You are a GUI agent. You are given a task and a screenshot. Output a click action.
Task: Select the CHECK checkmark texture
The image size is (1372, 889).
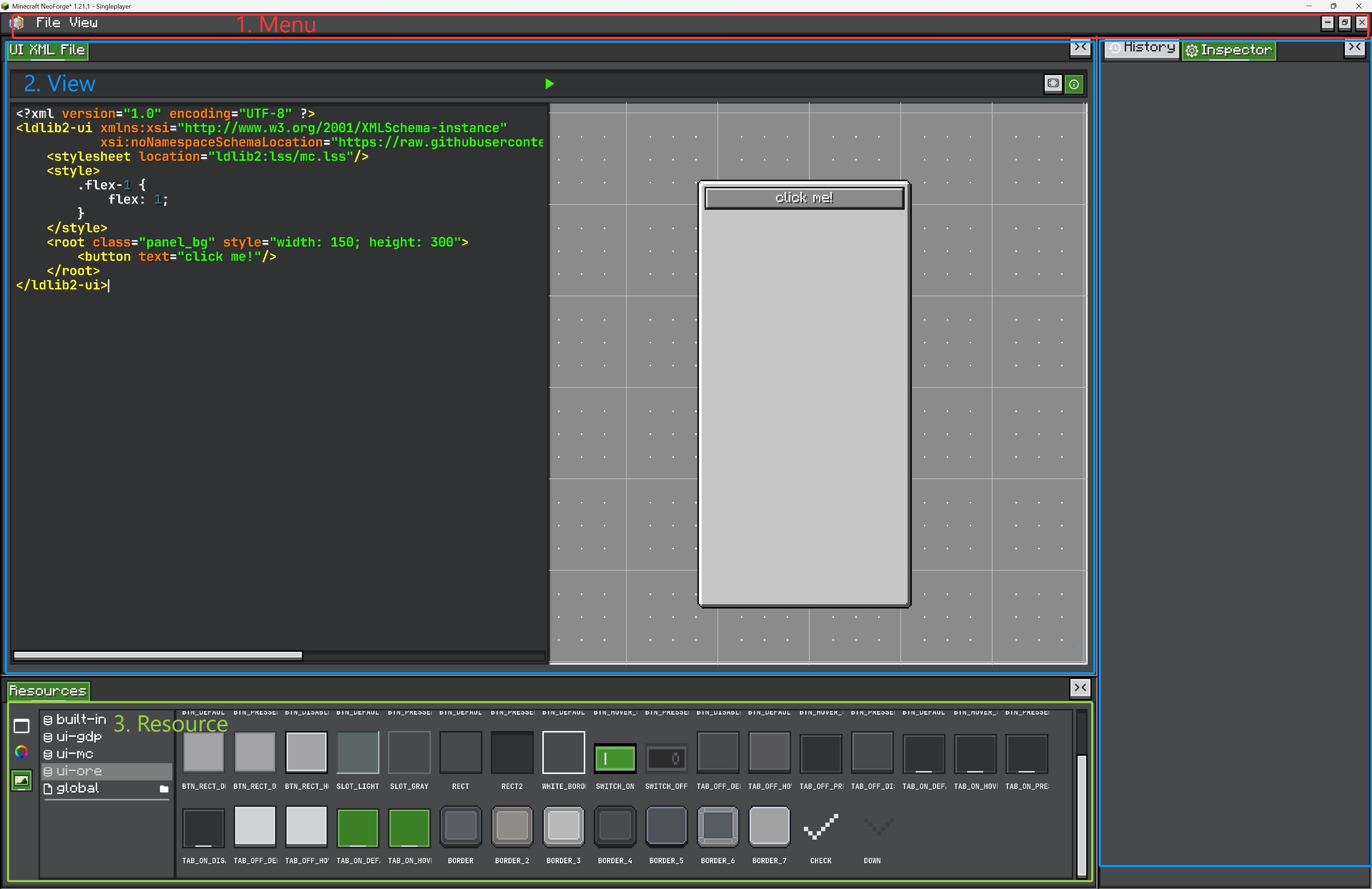(x=820, y=827)
